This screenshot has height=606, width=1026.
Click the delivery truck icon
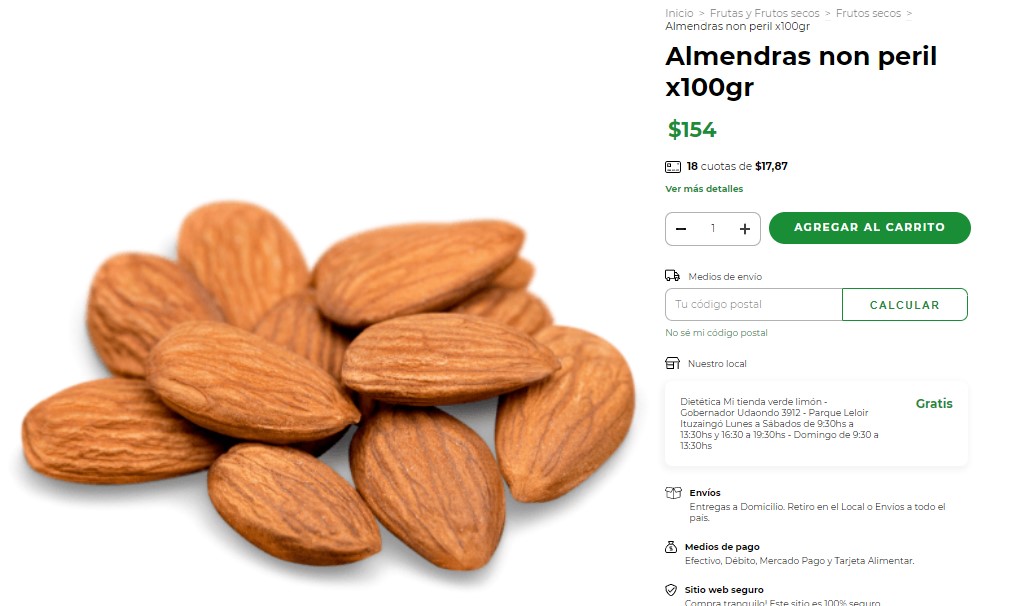pos(672,276)
